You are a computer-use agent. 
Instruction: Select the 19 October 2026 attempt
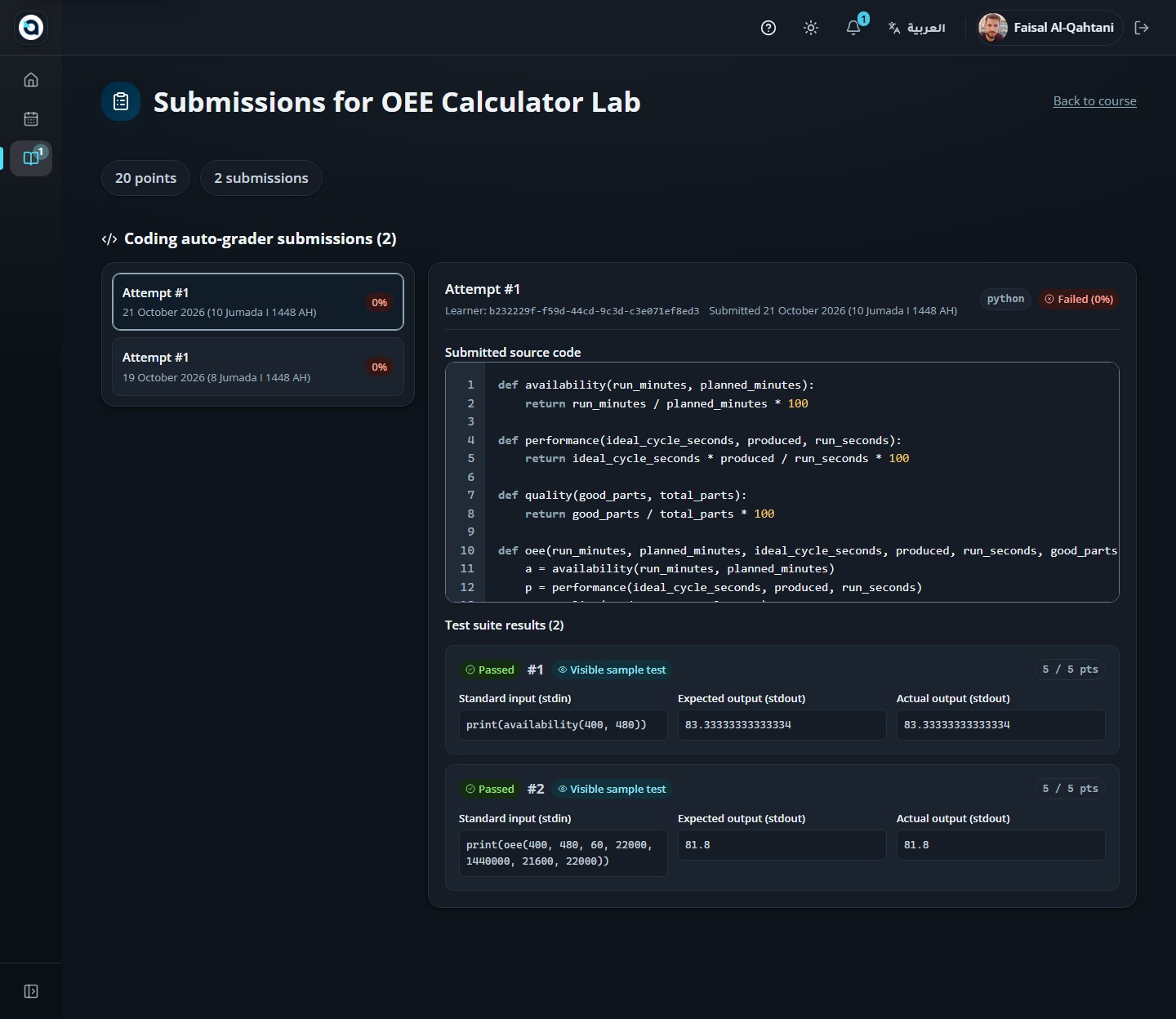[258, 367]
